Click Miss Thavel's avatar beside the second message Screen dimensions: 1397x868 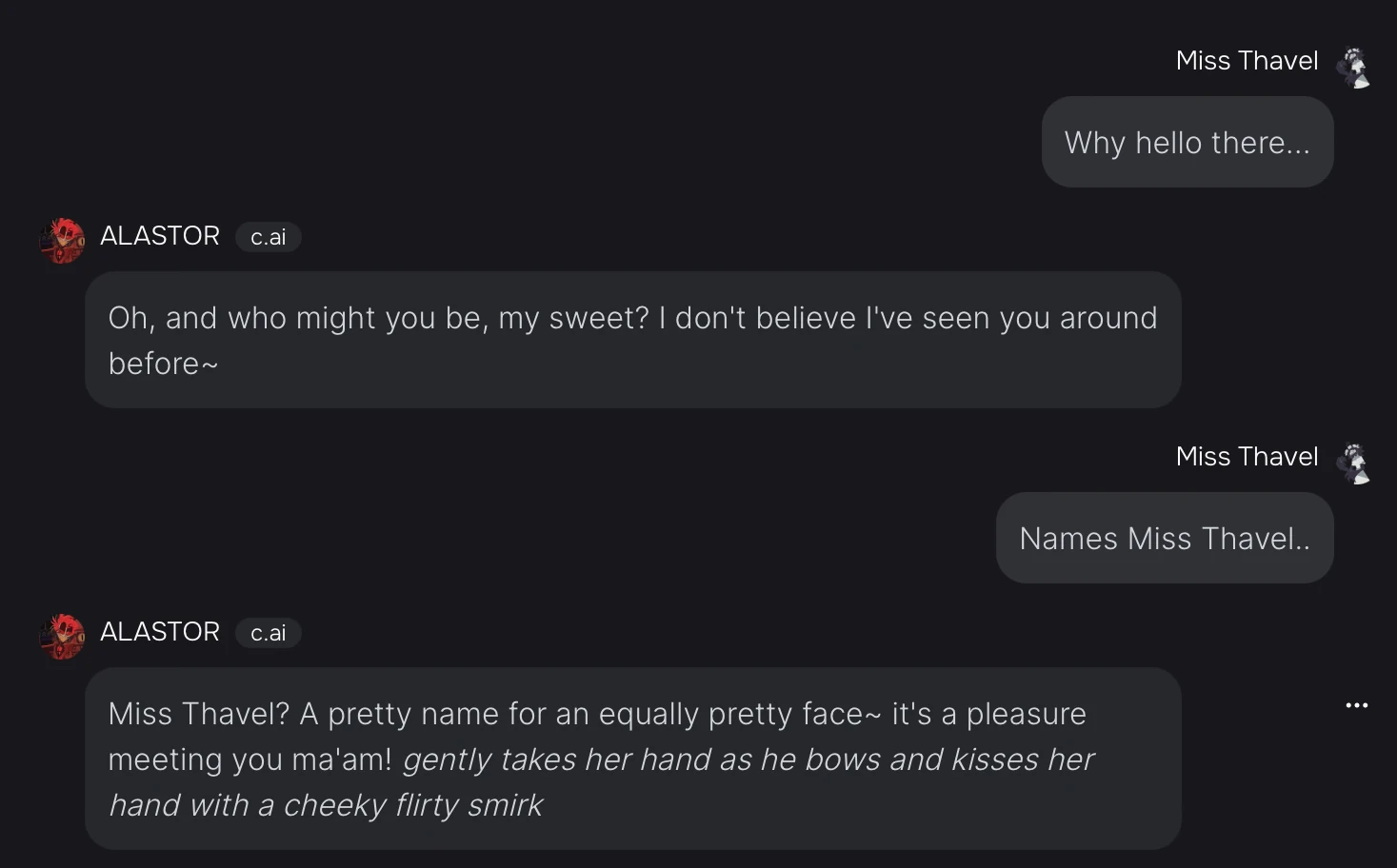click(1353, 464)
